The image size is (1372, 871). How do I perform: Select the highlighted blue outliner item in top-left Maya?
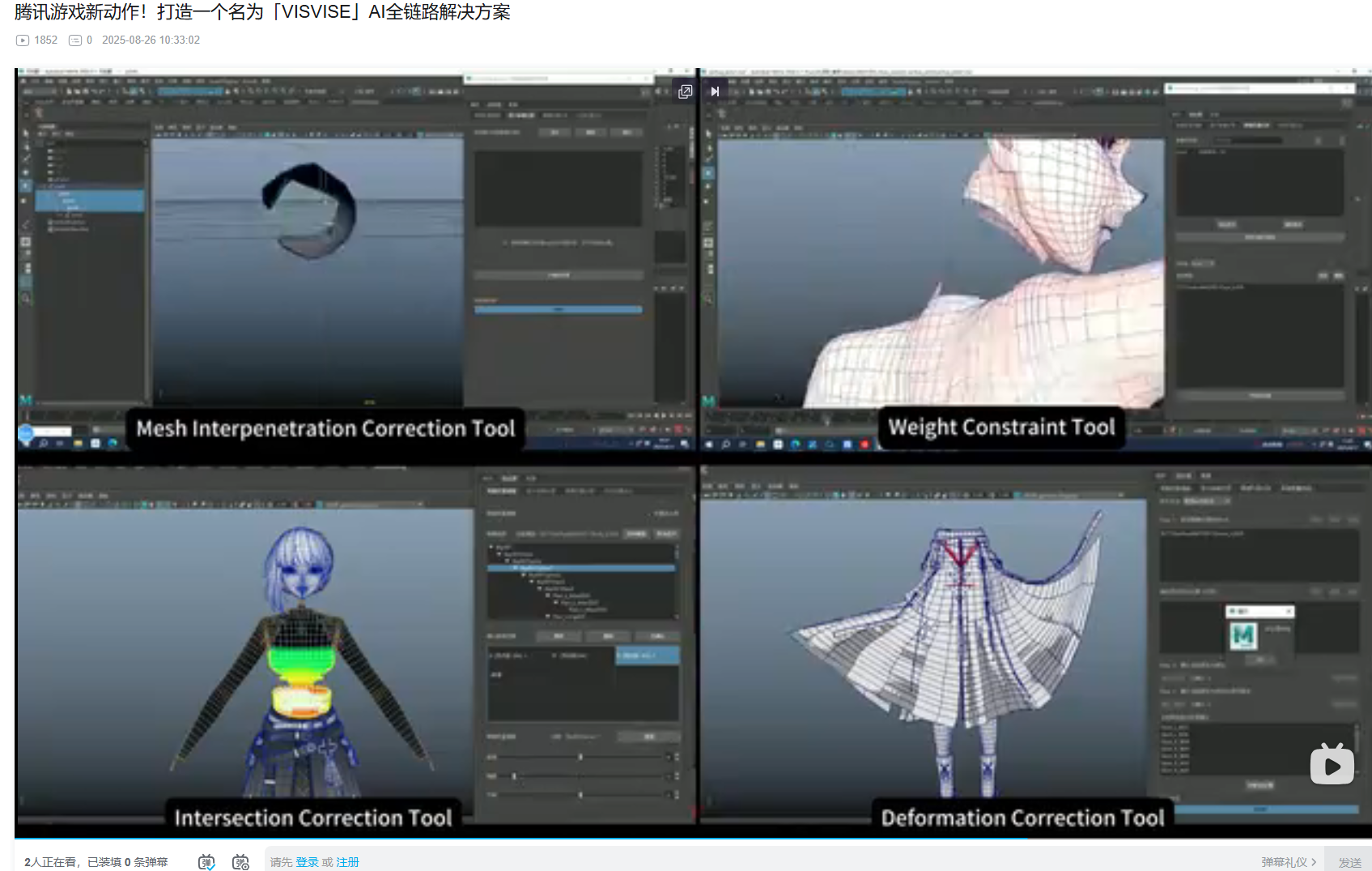coord(89,201)
